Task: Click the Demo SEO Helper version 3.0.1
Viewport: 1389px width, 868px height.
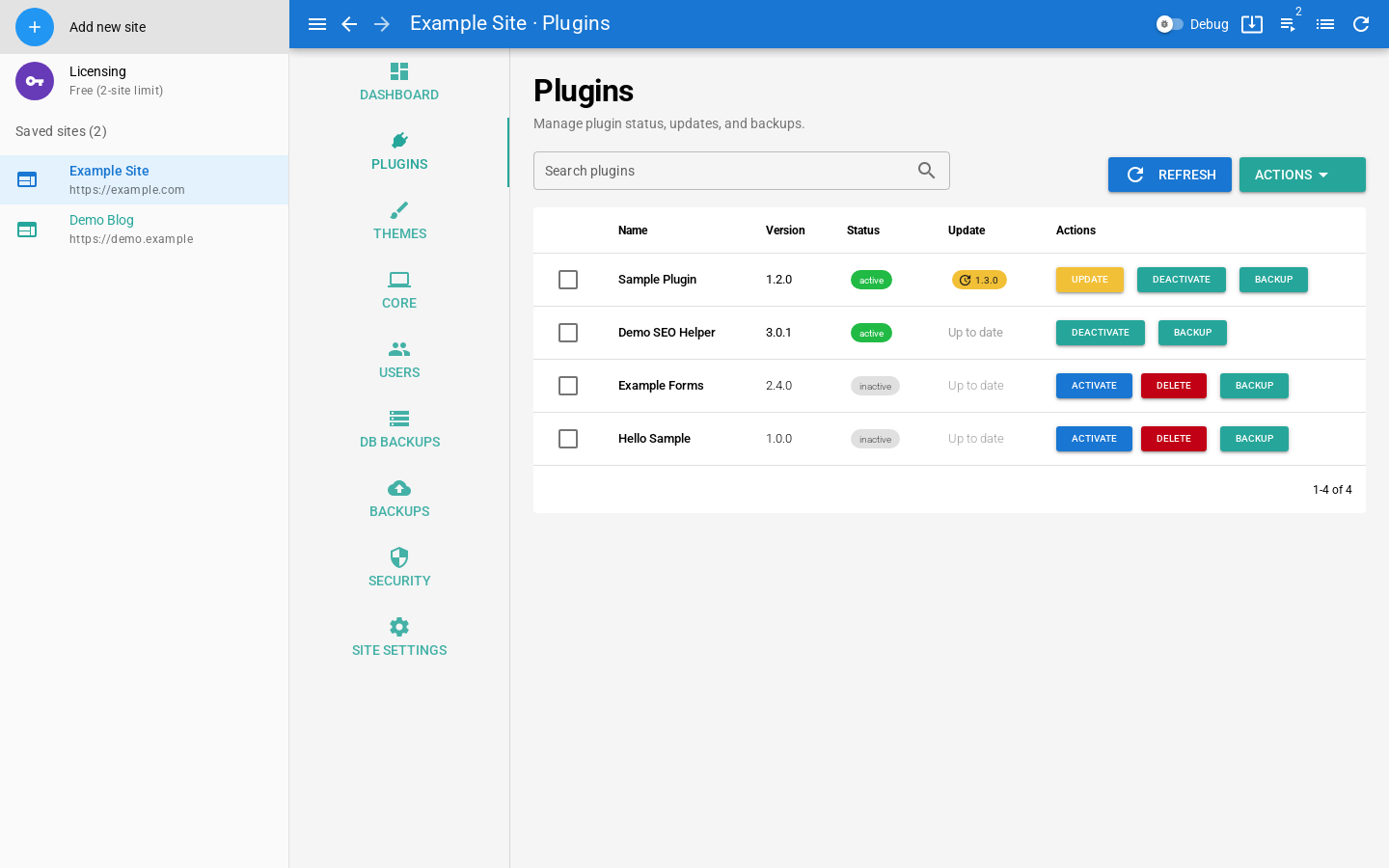Action: coord(778,333)
